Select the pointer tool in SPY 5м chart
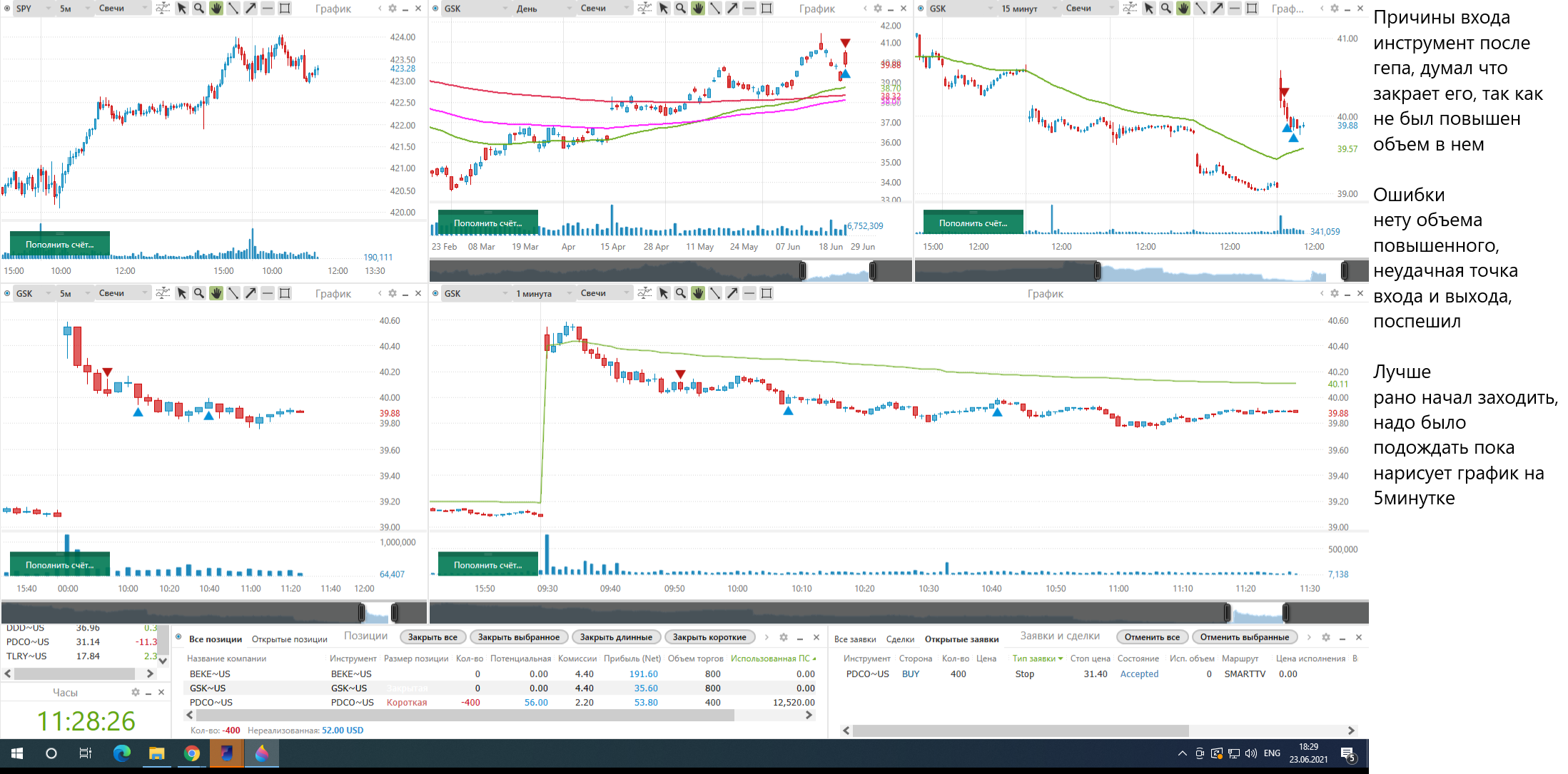 182,9
